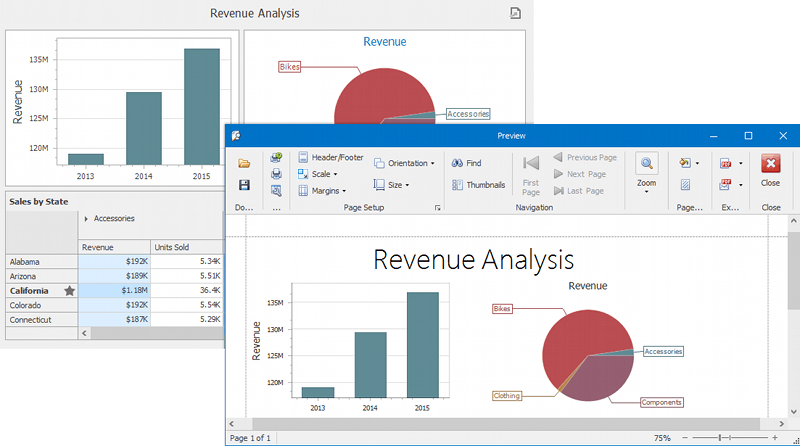Toggle the Thumbnails panel

(x=478, y=185)
